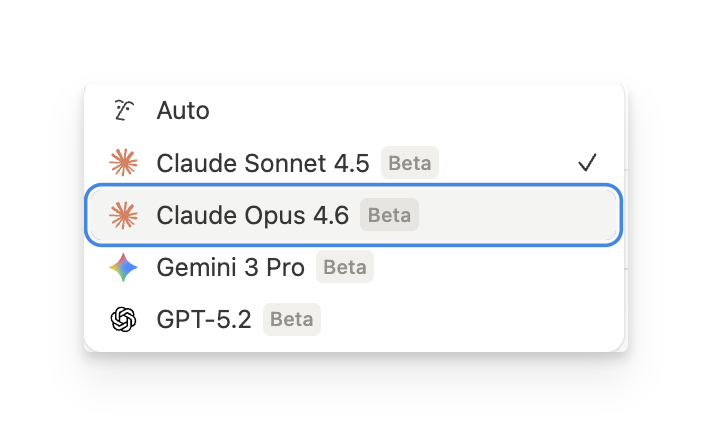Click the GPT-5.2 OpenAI knot icon
The width and height of the screenshot is (712, 436).
click(x=123, y=320)
